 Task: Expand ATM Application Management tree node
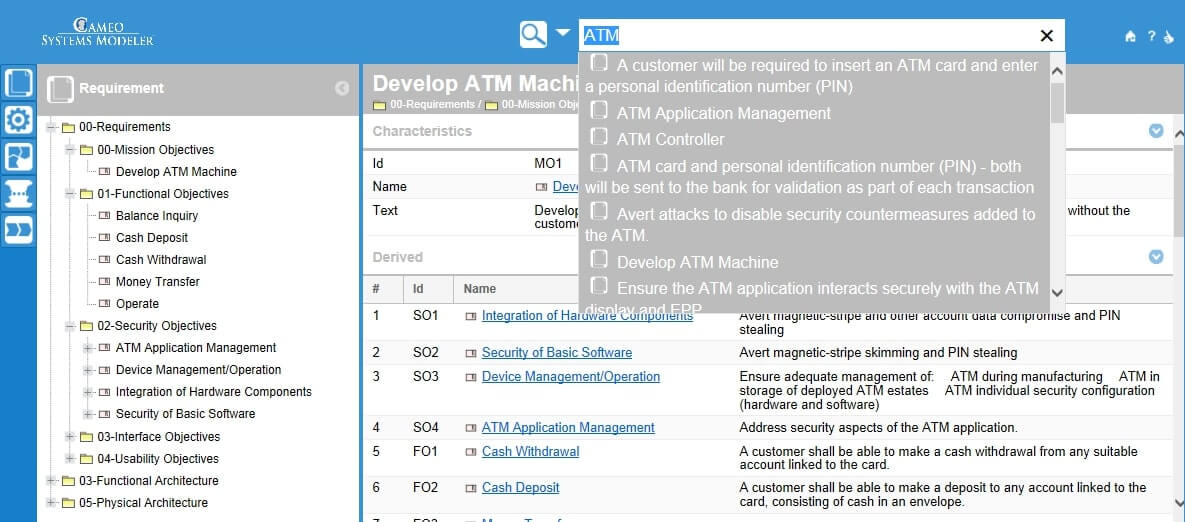(88, 348)
